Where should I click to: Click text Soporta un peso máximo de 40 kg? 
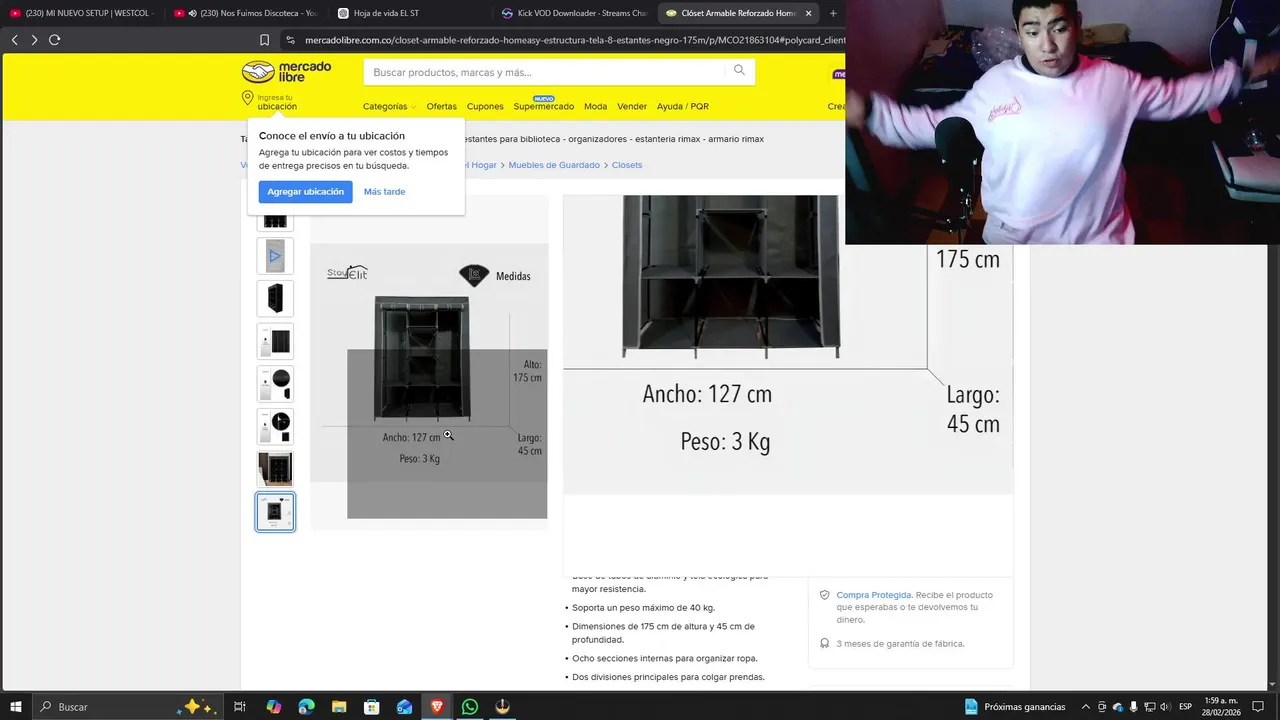tap(643, 608)
